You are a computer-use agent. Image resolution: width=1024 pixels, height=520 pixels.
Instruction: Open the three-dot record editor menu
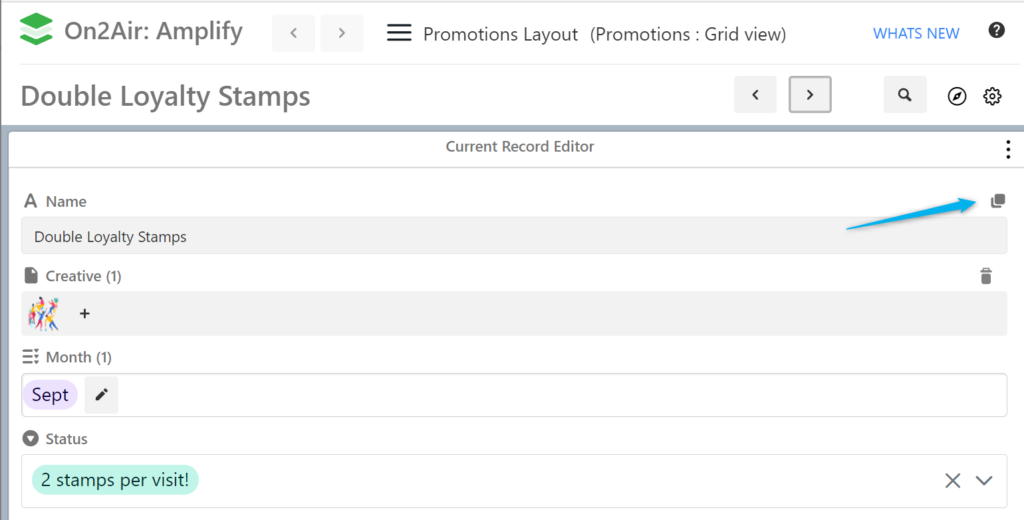pyautogui.click(x=1007, y=150)
